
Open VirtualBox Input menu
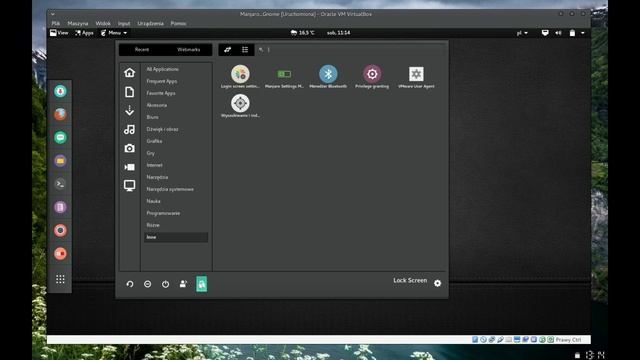point(124,23)
